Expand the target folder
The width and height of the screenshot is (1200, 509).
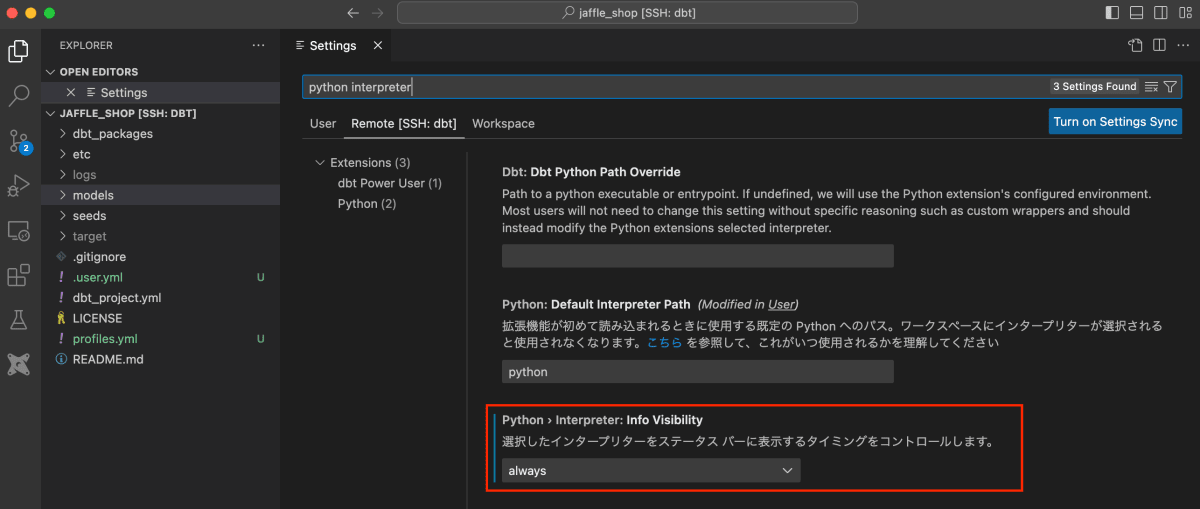(161, 236)
